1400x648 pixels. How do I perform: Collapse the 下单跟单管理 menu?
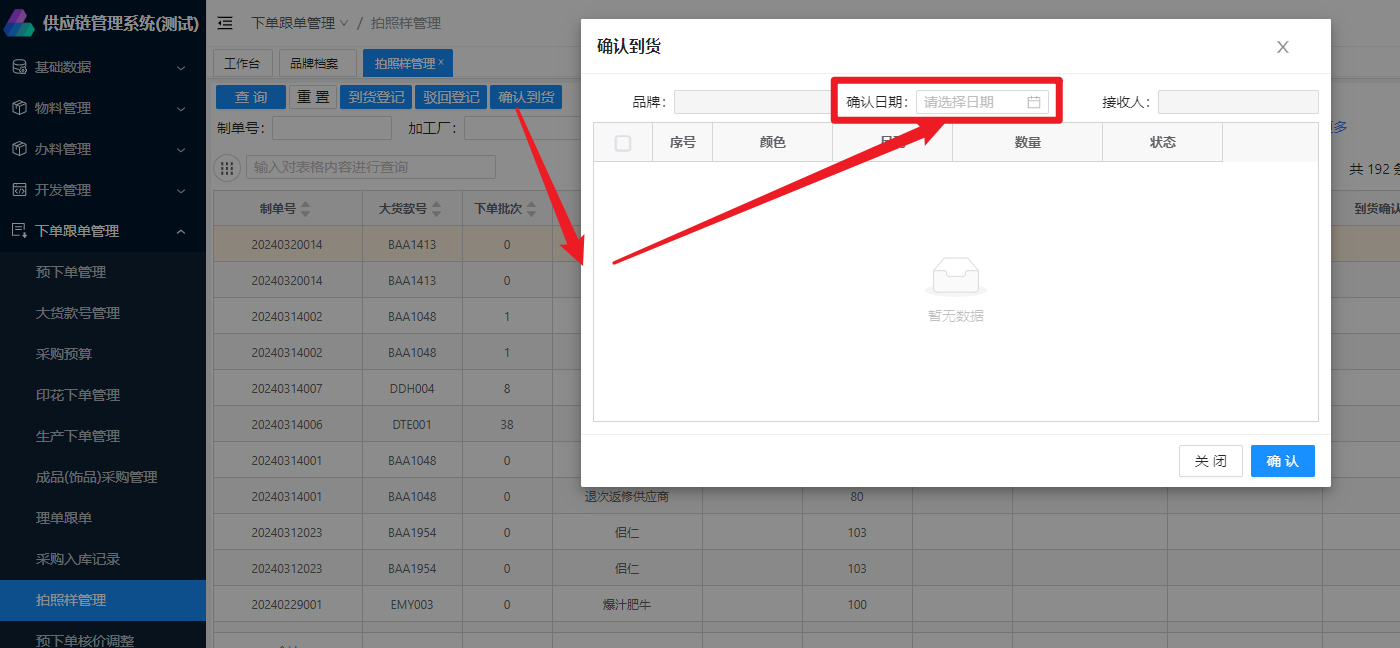(181, 231)
